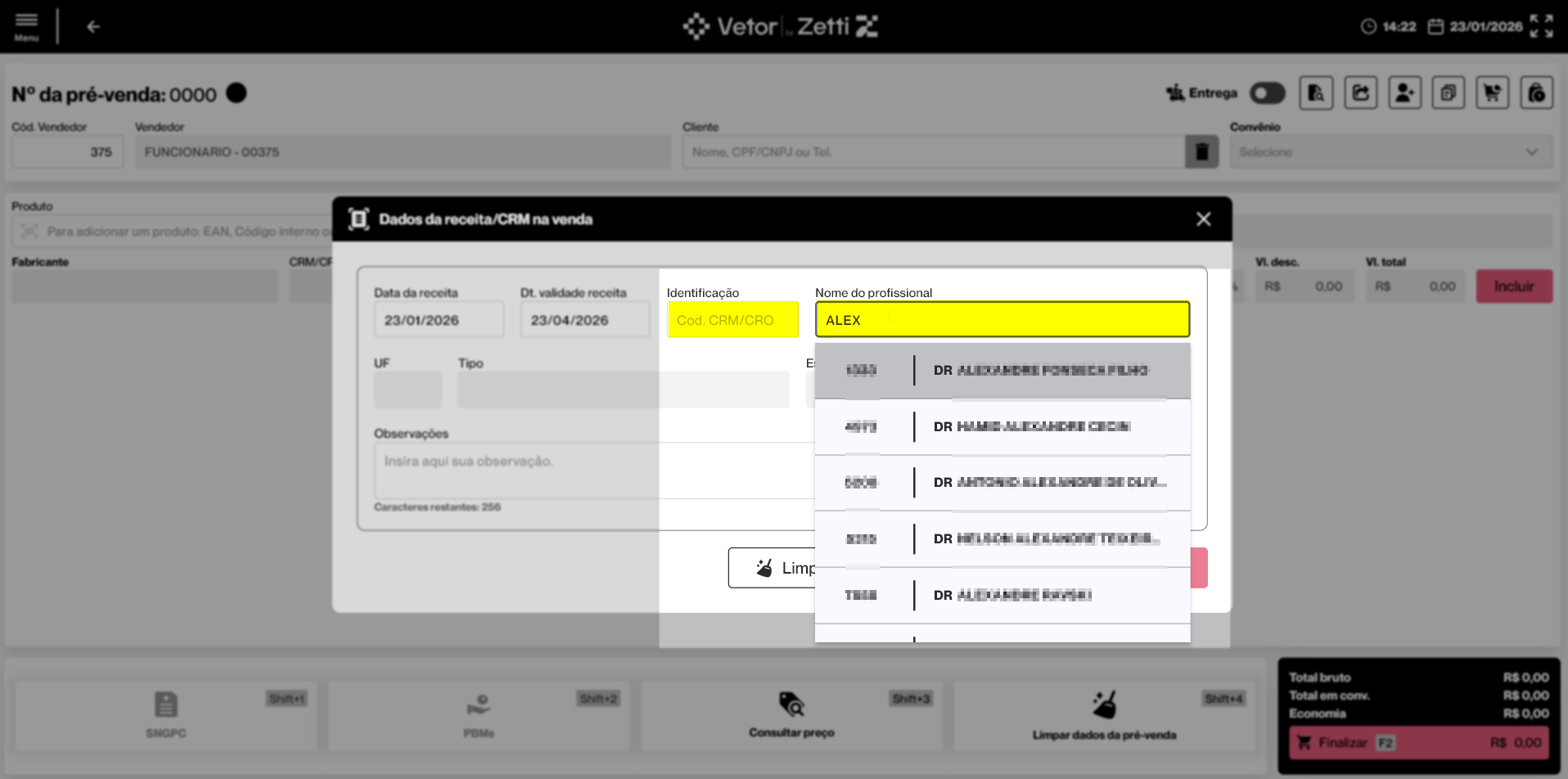Open the document search icon button
This screenshot has width=1568, height=779.
pos(1316,93)
